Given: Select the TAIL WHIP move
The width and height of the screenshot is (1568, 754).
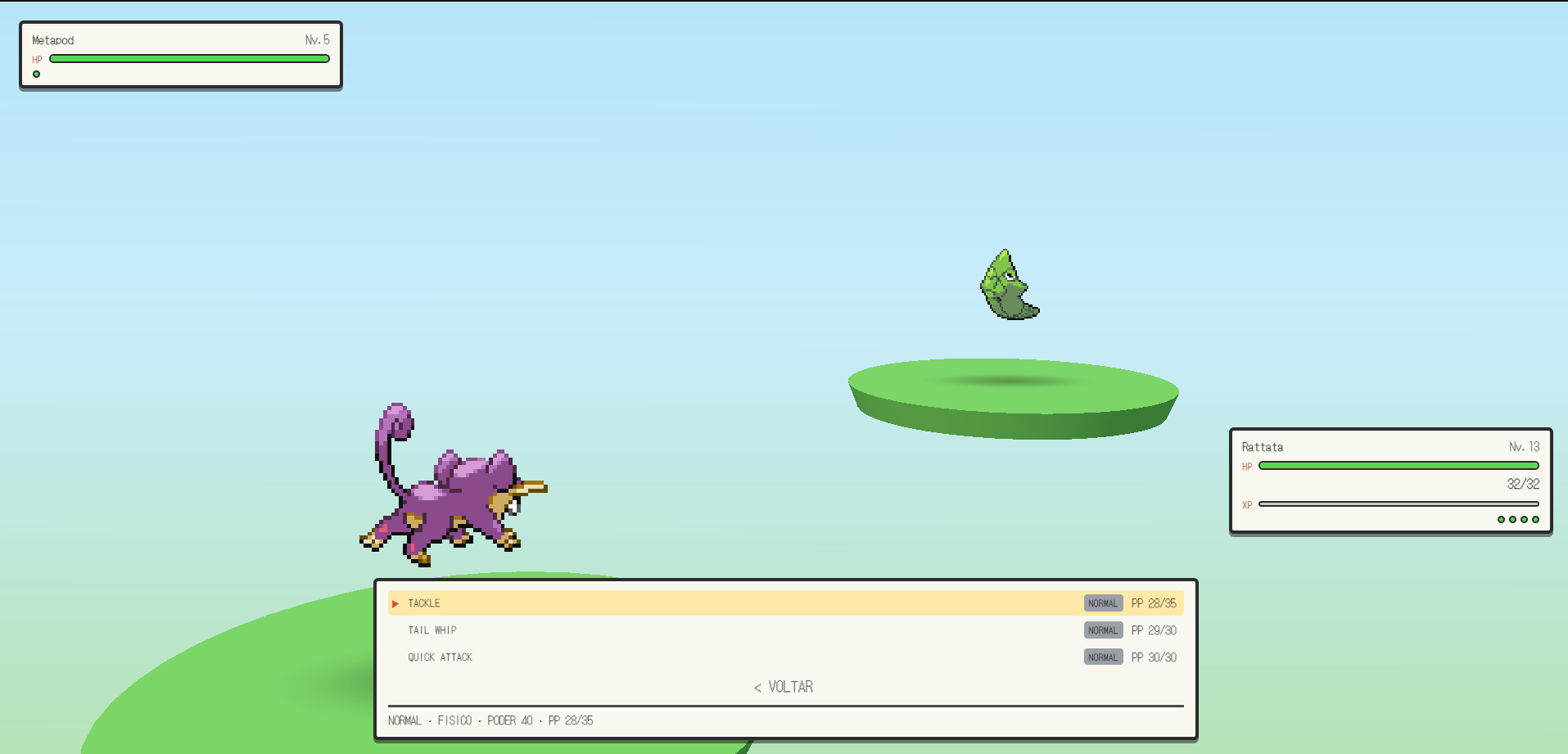Looking at the screenshot, I should point(785,630).
